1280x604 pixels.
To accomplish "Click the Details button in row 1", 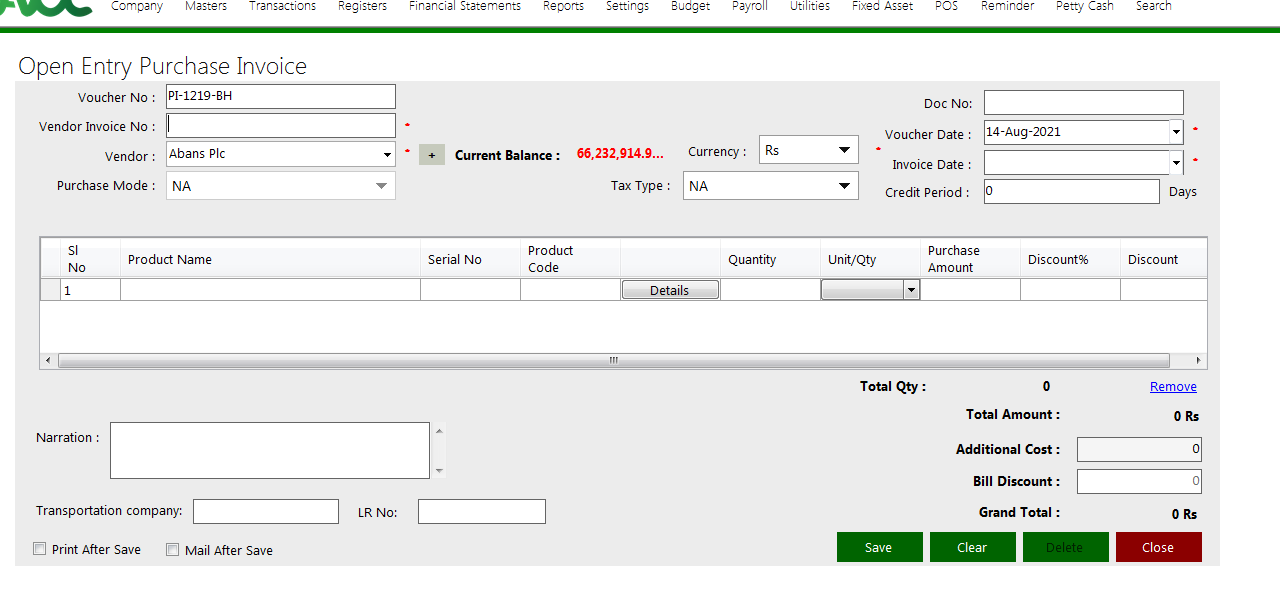I will 670,290.
